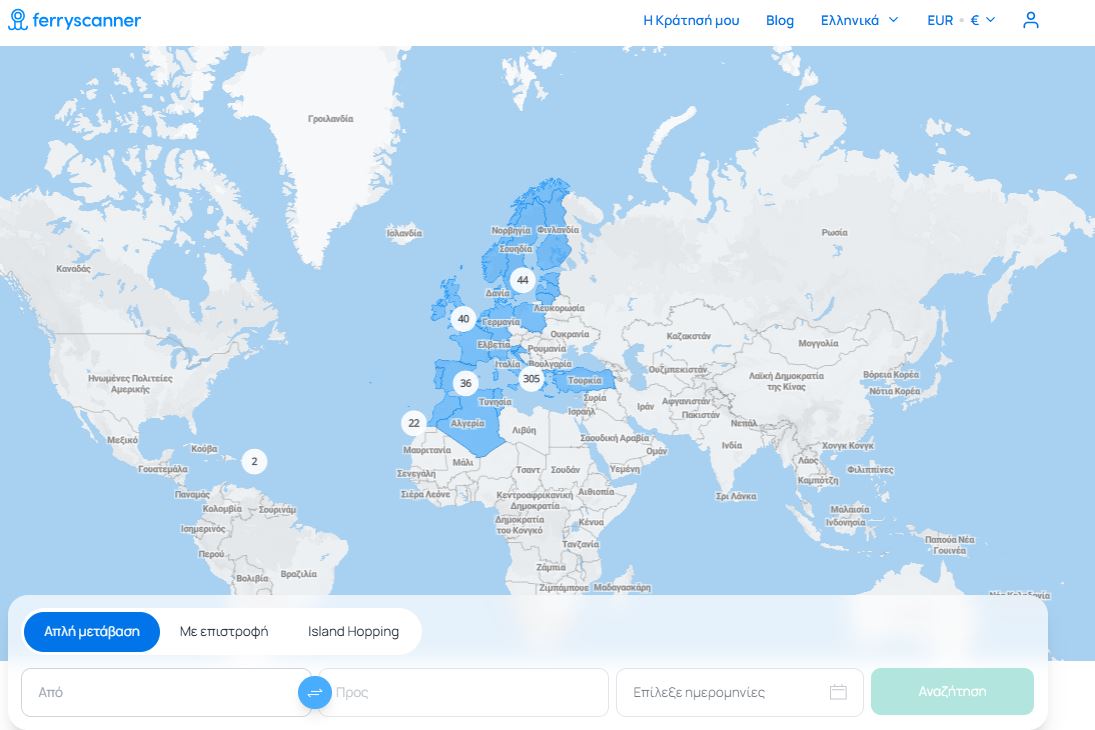The image size is (1095, 730).
Task: Open Η Κράτησή μου page
Action: pyautogui.click(x=691, y=20)
